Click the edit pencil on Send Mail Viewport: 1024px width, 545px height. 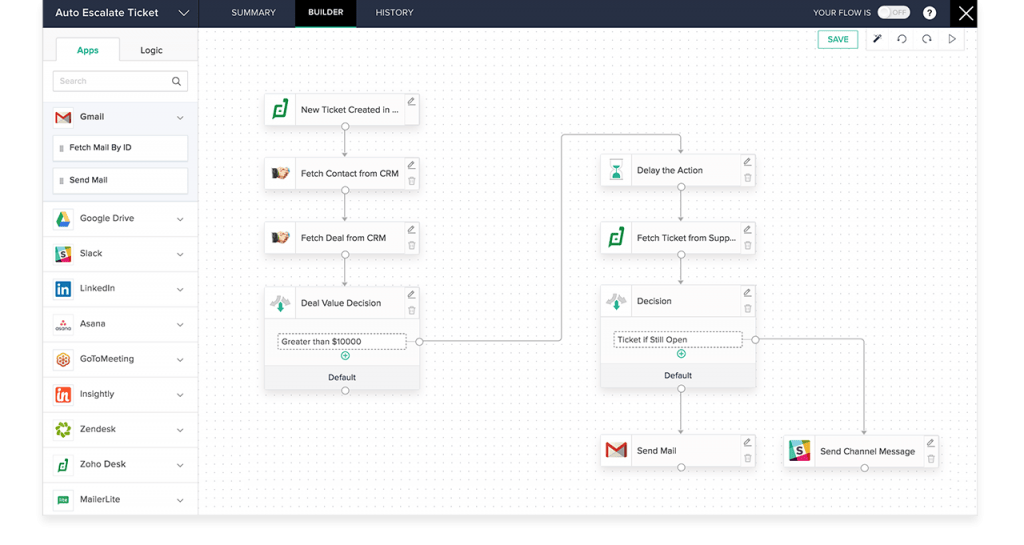coord(747,442)
